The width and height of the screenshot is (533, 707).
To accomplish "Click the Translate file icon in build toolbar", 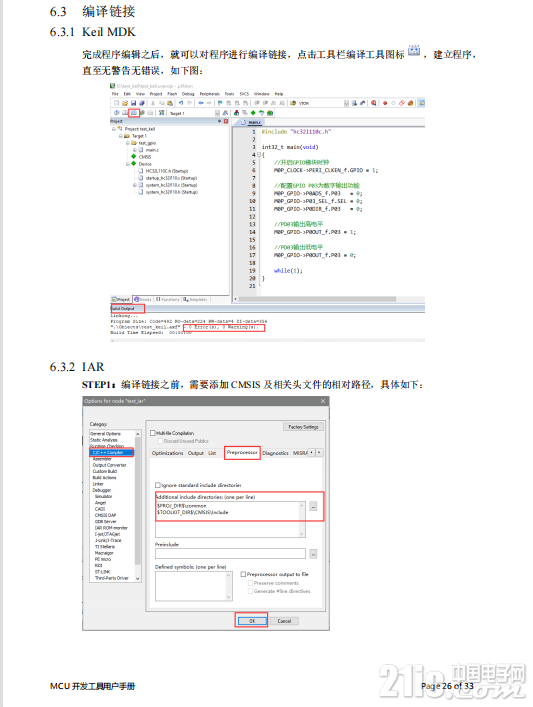I will [117, 113].
